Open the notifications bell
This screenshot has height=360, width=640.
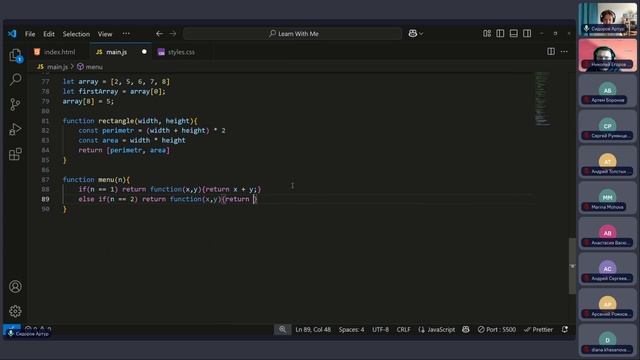(565, 329)
